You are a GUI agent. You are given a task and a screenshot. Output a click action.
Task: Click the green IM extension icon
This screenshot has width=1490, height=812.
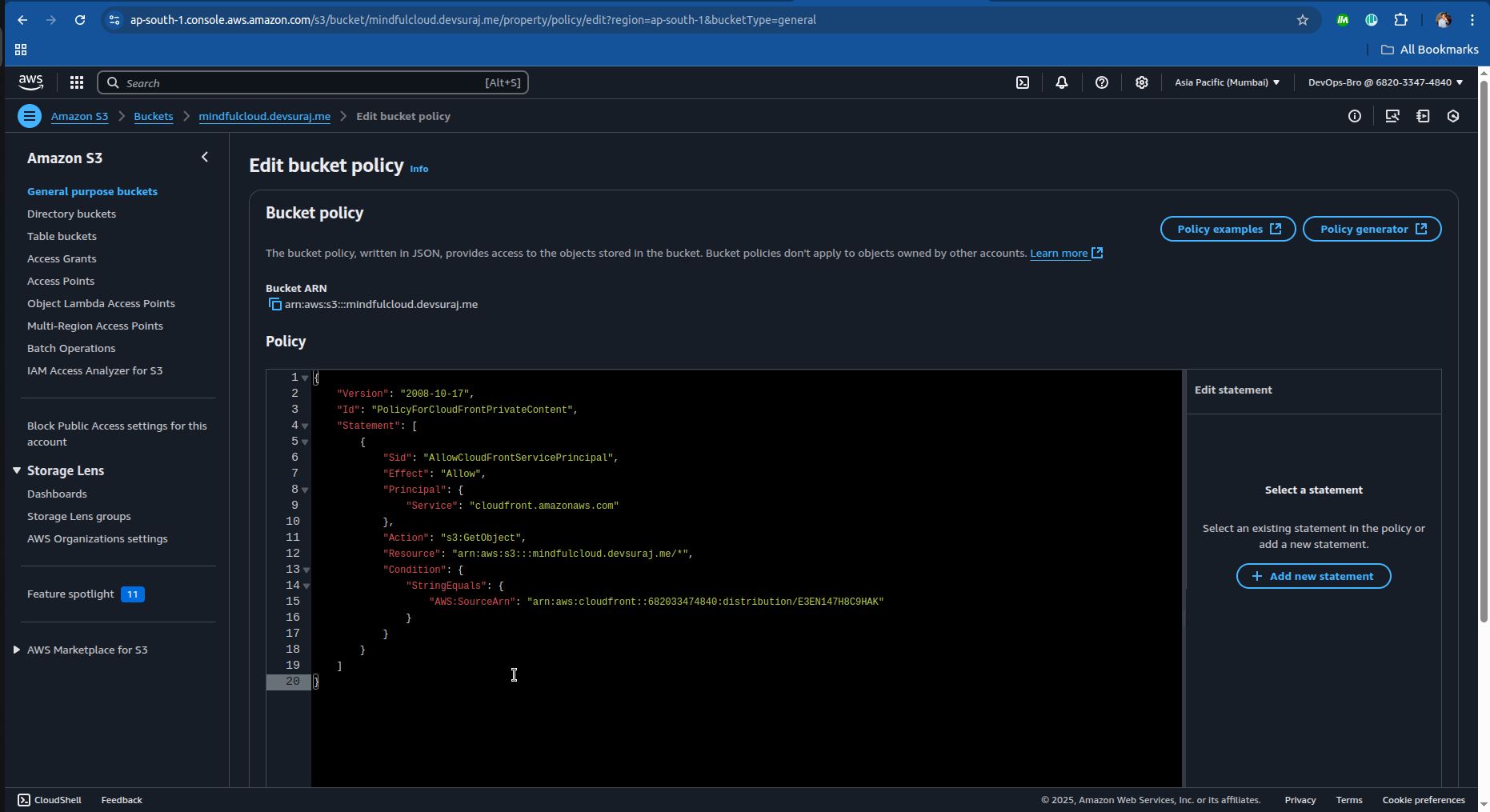pyautogui.click(x=1343, y=20)
